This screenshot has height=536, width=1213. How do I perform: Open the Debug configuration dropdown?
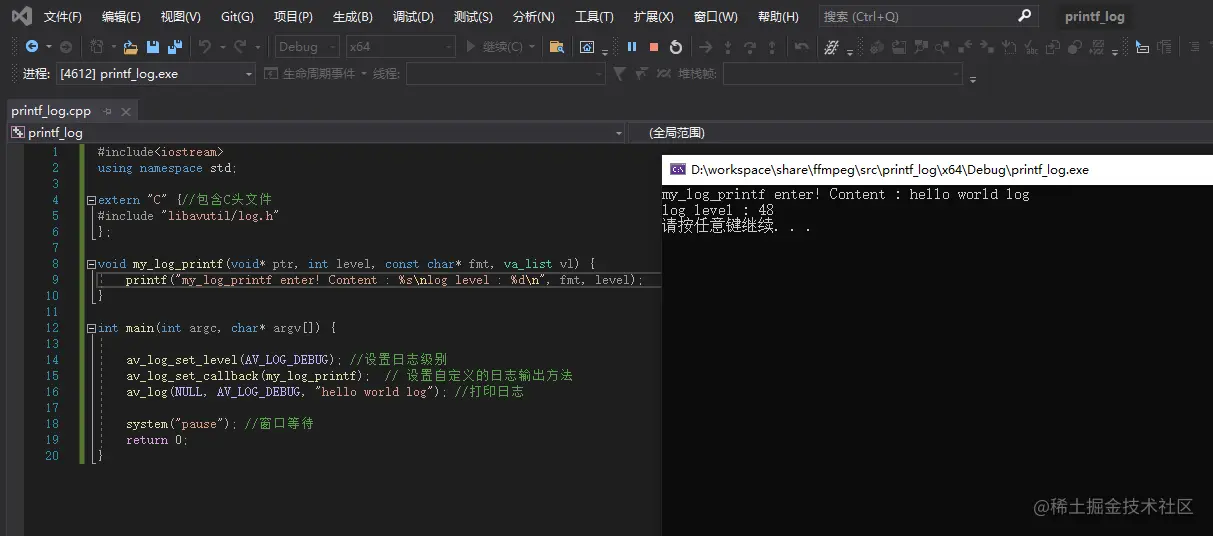point(306,47)
